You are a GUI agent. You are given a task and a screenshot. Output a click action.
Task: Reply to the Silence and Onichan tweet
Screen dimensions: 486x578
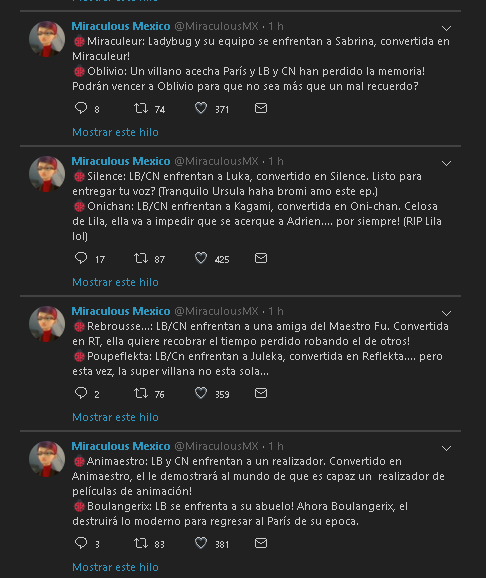81,258
